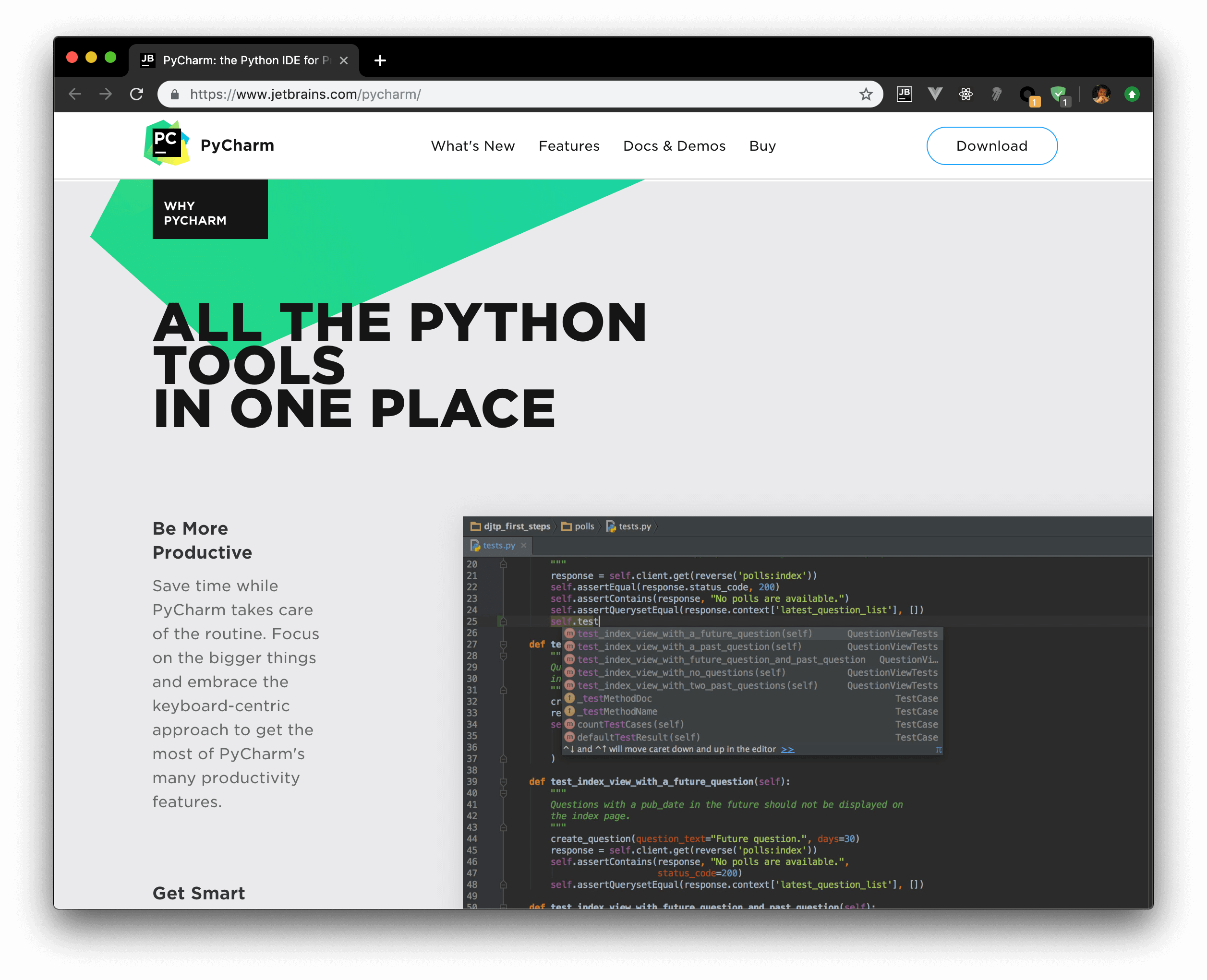The width and height of the screenshot is (1207, 980).
Task: Click the green update arrow icon
Action: pos(1132,94)
